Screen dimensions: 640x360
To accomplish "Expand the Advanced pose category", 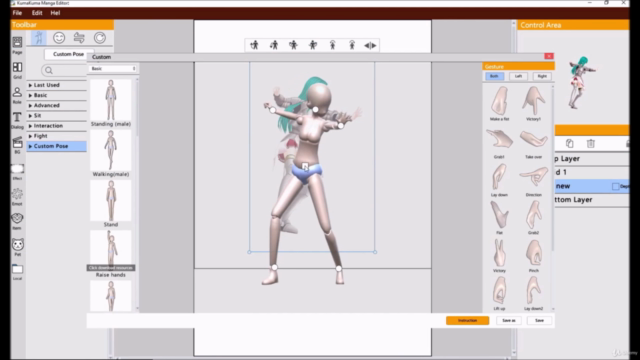I will click(57, 105).
